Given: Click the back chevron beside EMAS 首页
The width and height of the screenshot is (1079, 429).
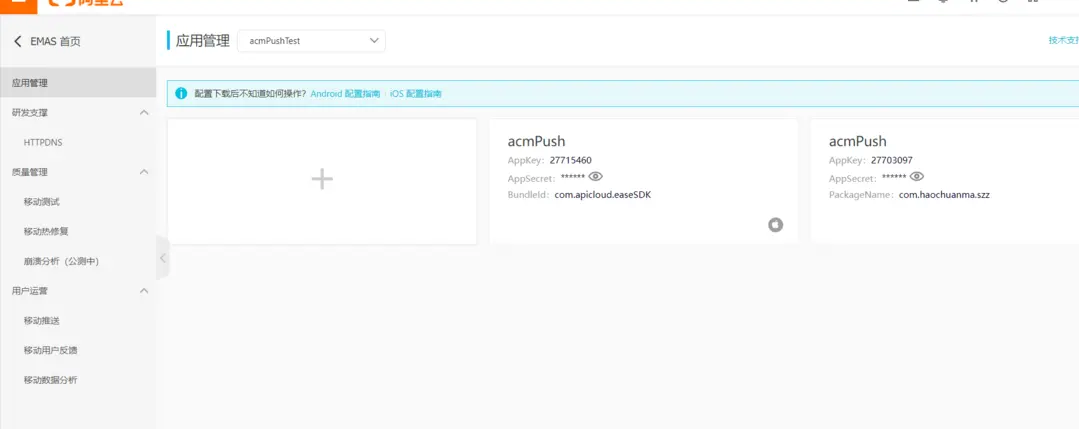Looking at the screenshot, I should [x=18, y=41].
